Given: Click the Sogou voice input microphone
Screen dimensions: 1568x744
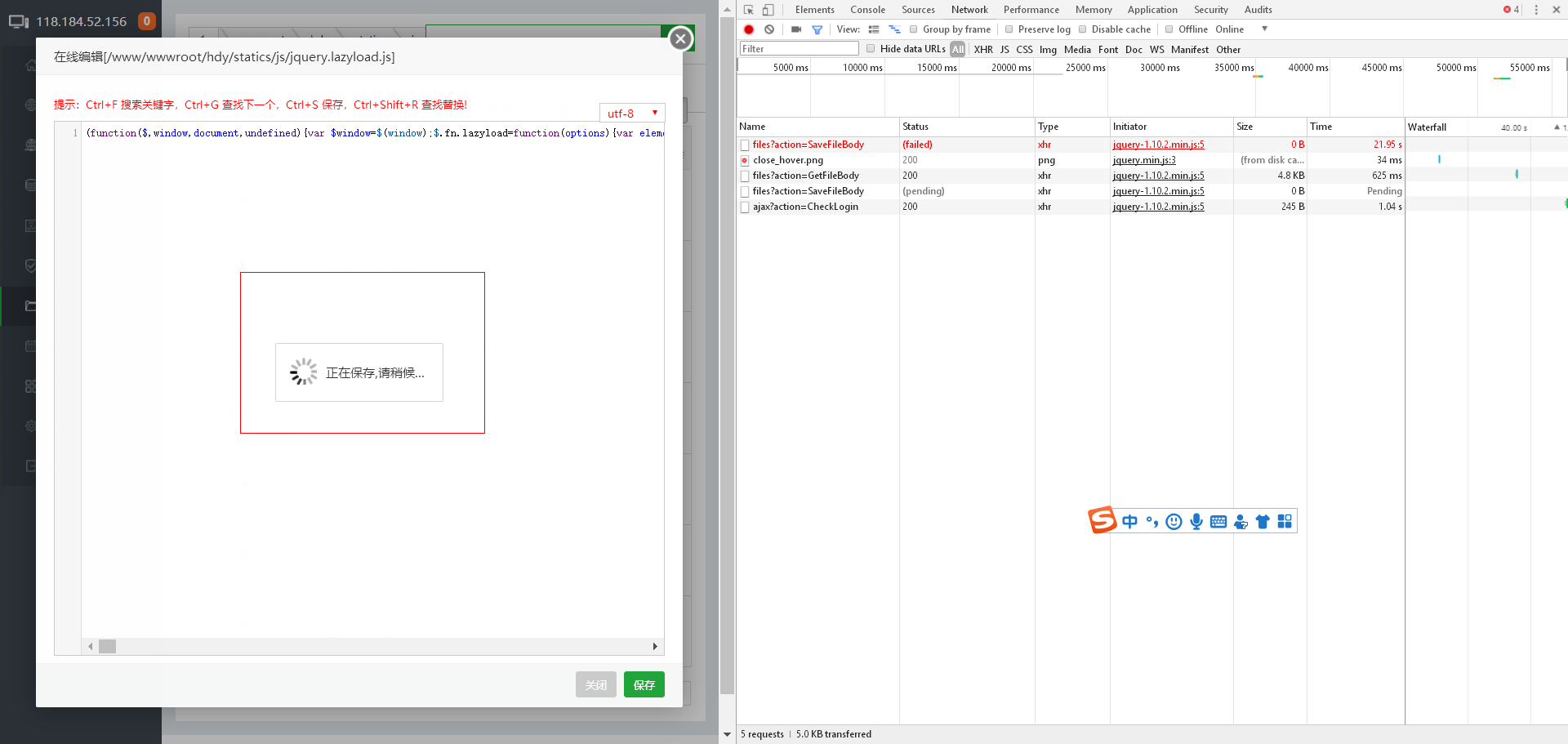Looking at the screenshot, I should (x=1196, y=522).
